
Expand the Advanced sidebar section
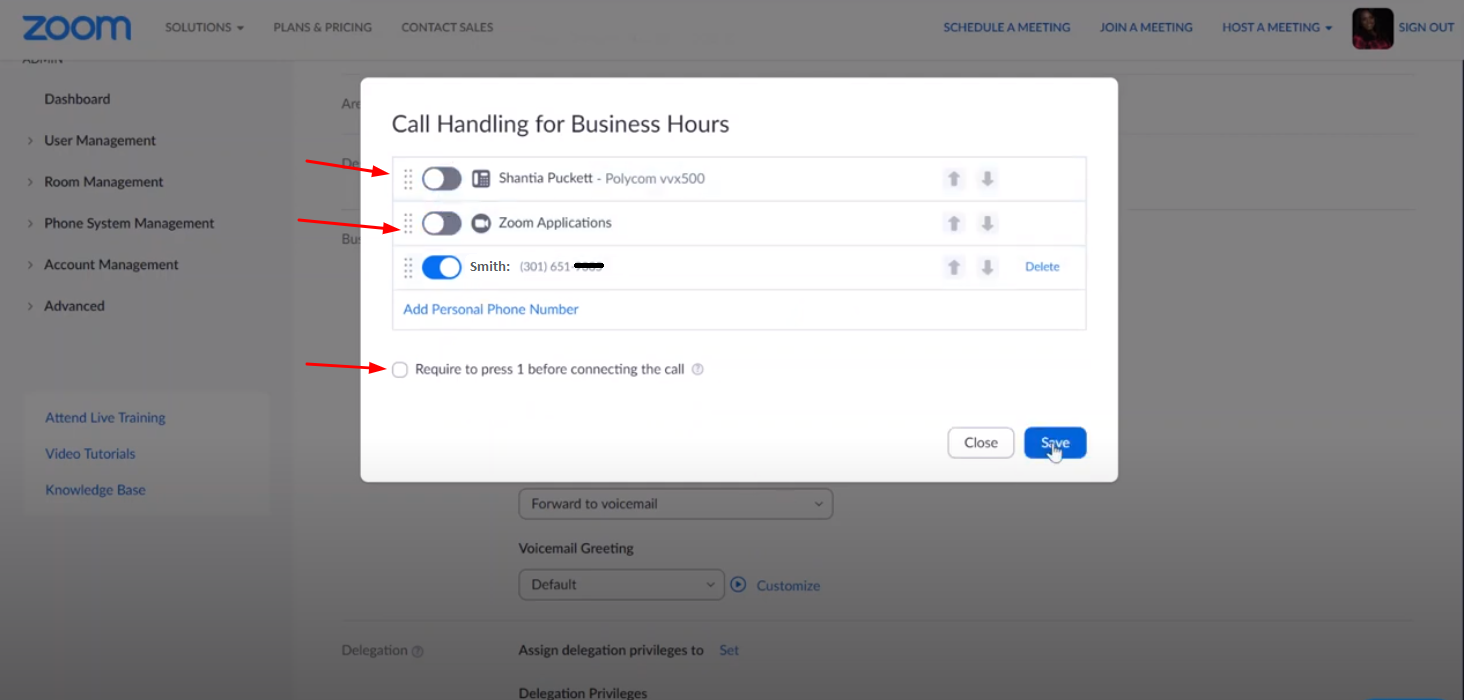[74, 306]
